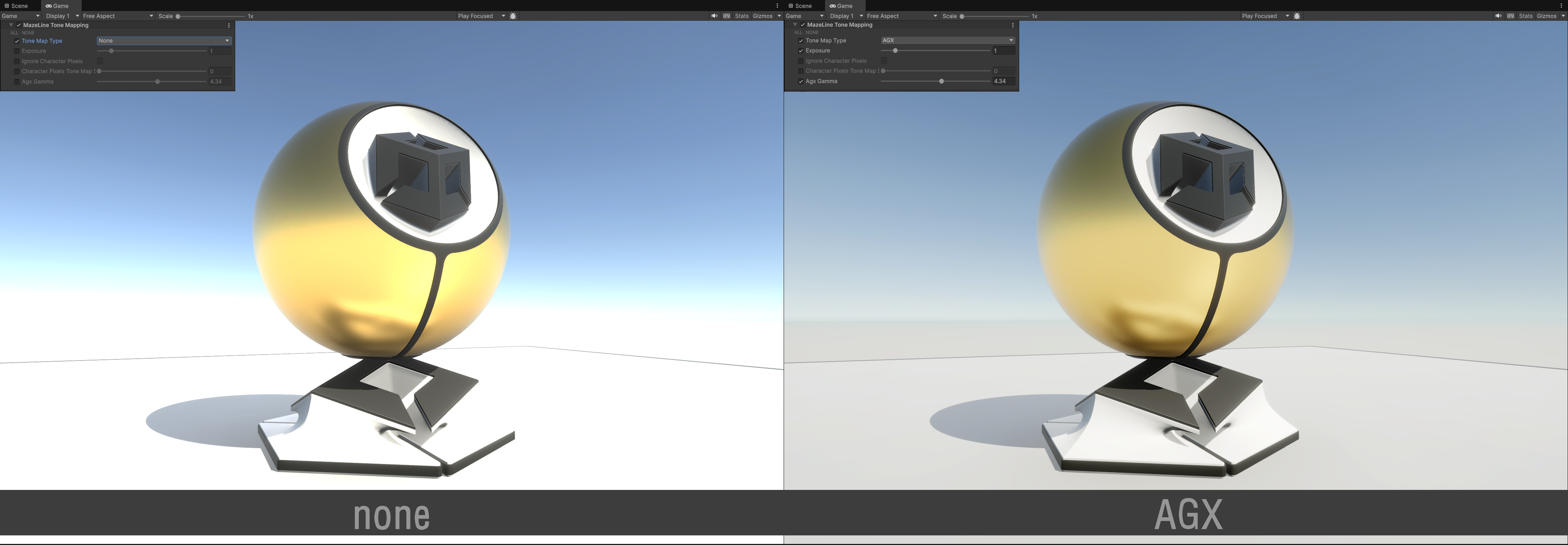Click keyboard shortcuts icon in right Game view
Viewport: 1568px width, 545px height.
click(x=1511, y=16)
